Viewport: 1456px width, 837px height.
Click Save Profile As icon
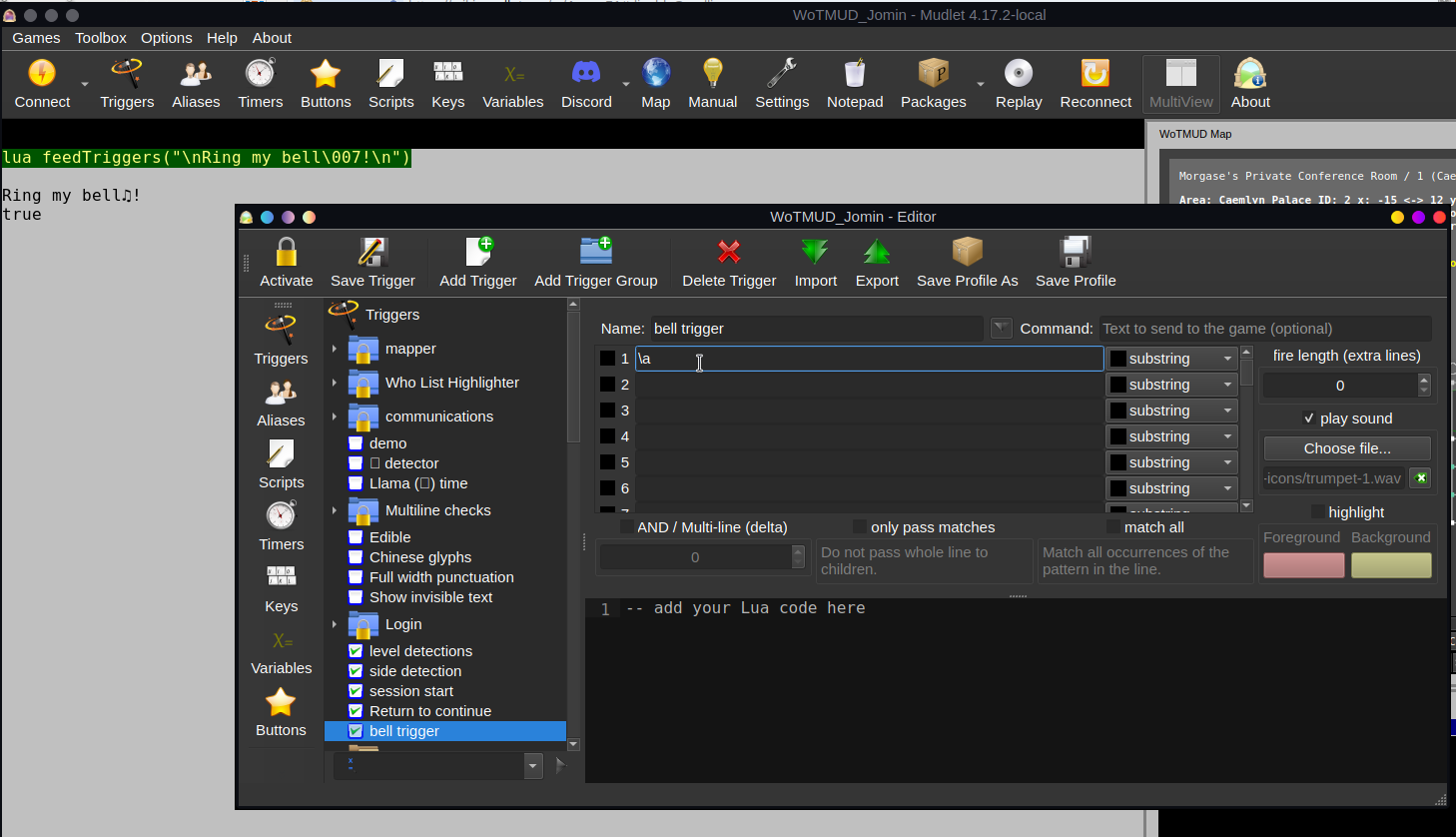[x=967, y=252]
